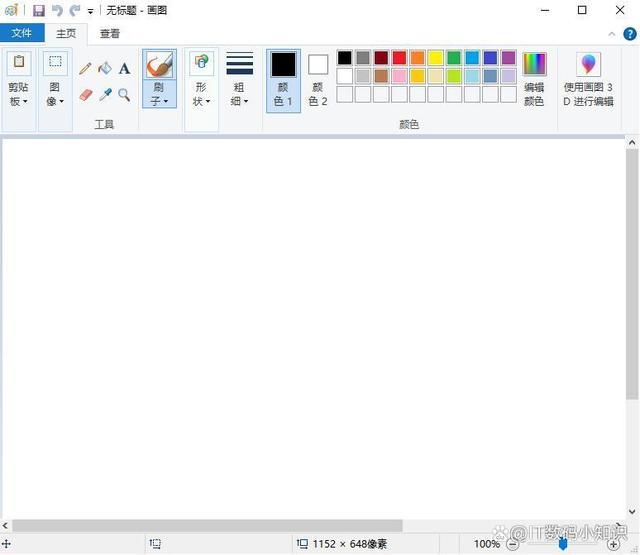Click the vertical scrollbar thumb
Image resolution: width=640 pixels, height=555 pixels.
point(632,274)
